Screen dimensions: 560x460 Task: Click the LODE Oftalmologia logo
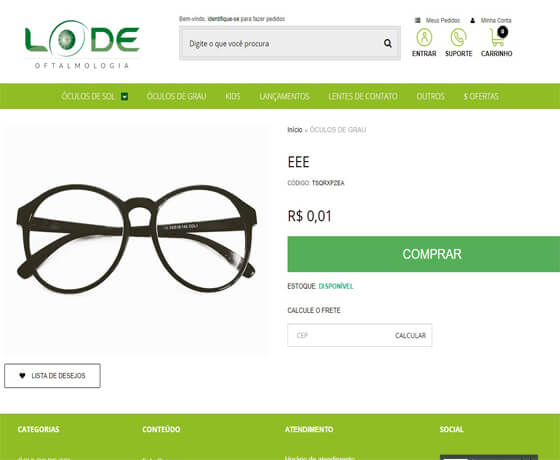click(x=82, y=44)
